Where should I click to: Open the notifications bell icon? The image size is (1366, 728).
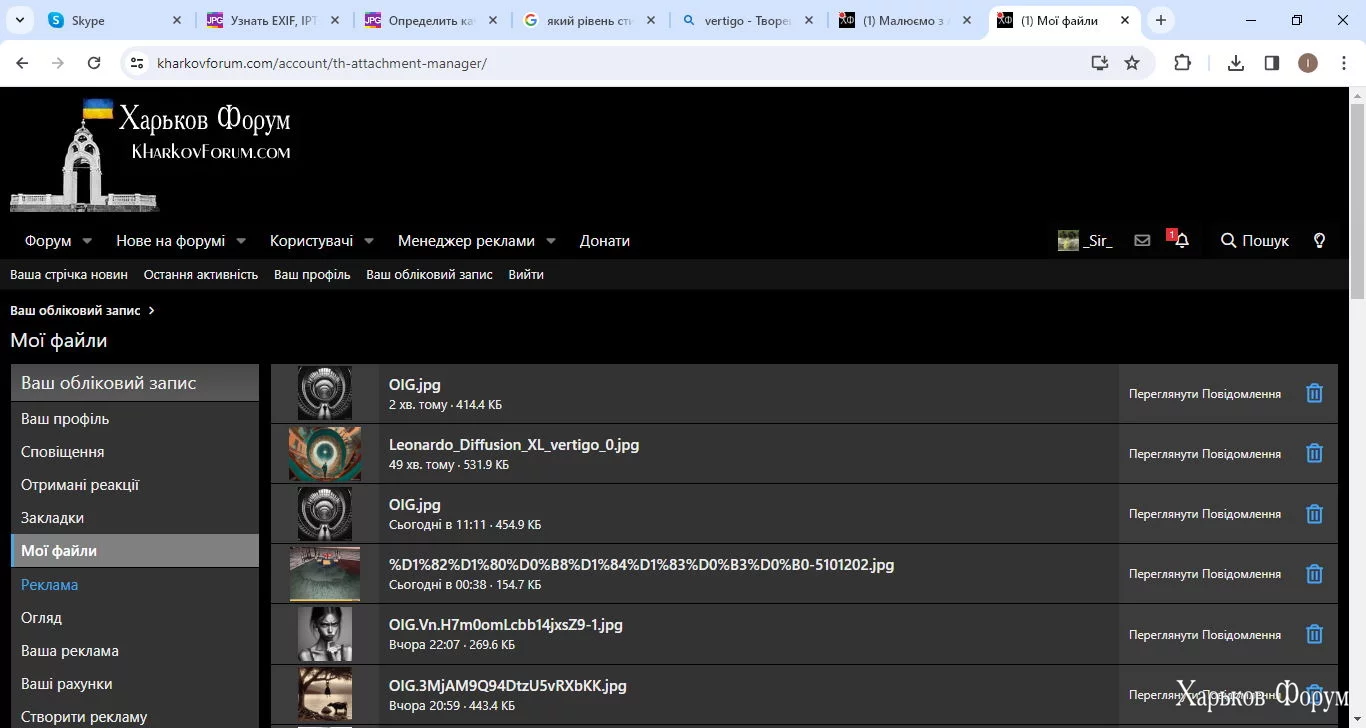pyautogui.click(x=1182, y=241)
